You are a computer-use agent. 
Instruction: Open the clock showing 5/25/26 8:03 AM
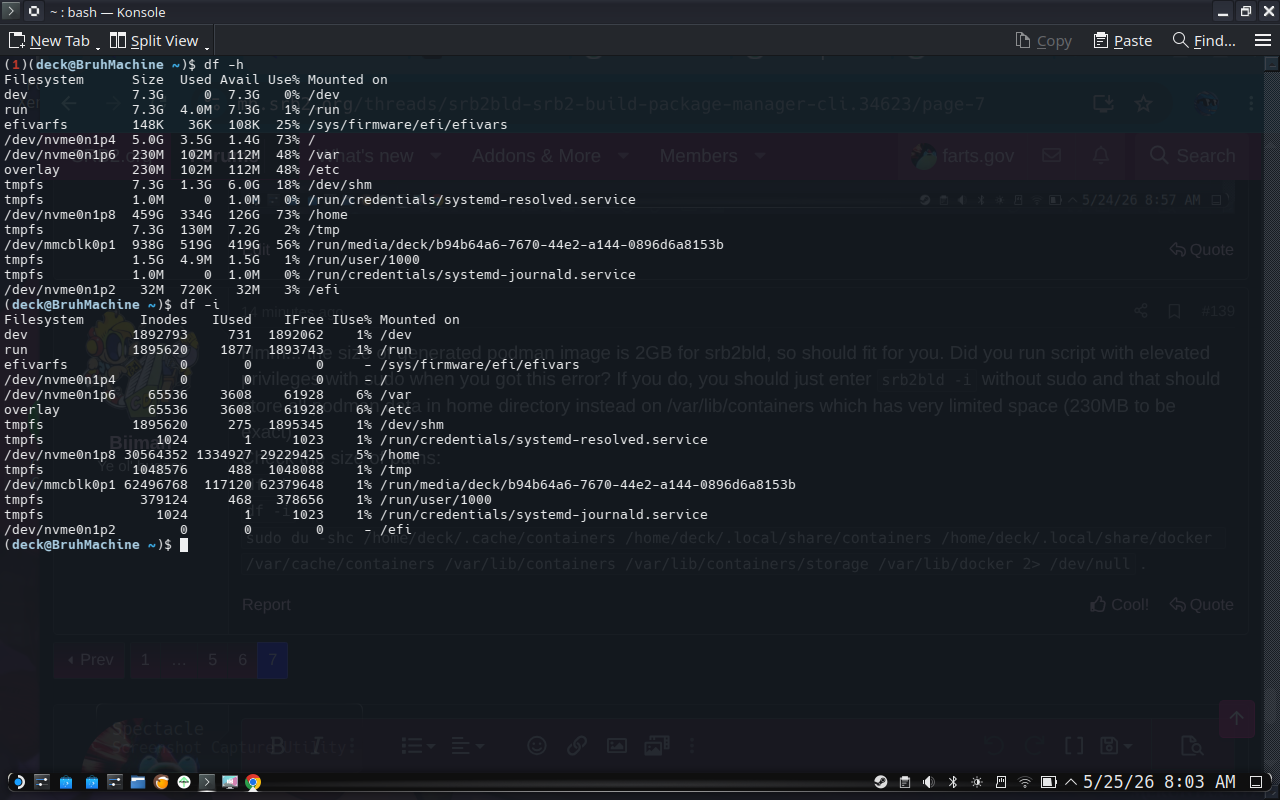click(1160, 782)
